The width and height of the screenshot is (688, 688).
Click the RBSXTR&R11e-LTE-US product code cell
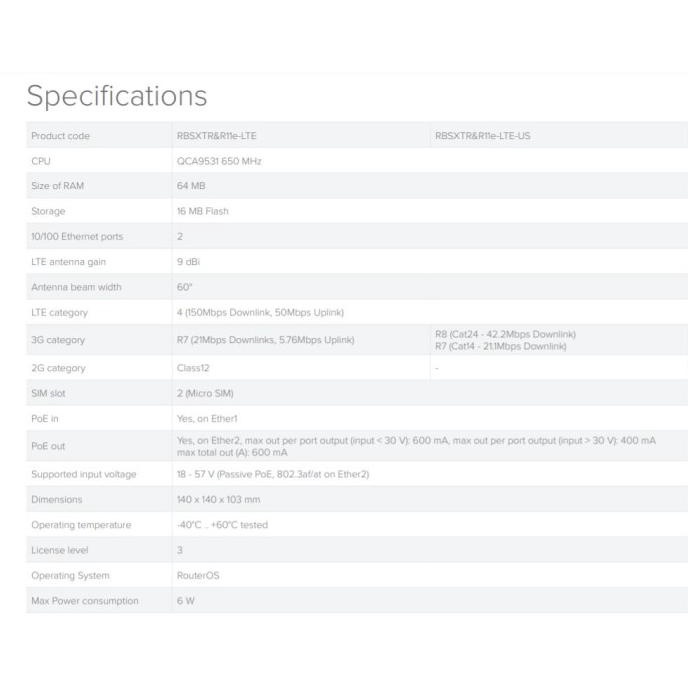[483, 136]
